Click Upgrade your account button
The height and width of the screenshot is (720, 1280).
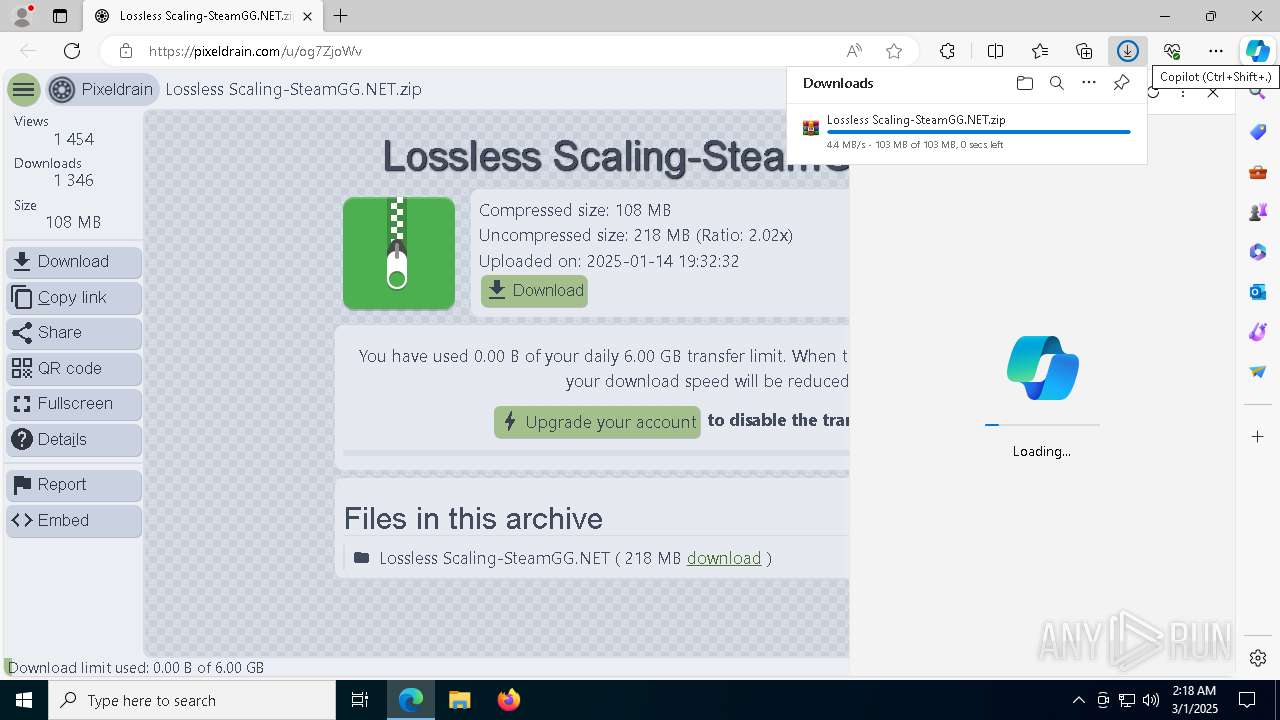(597, 422)
